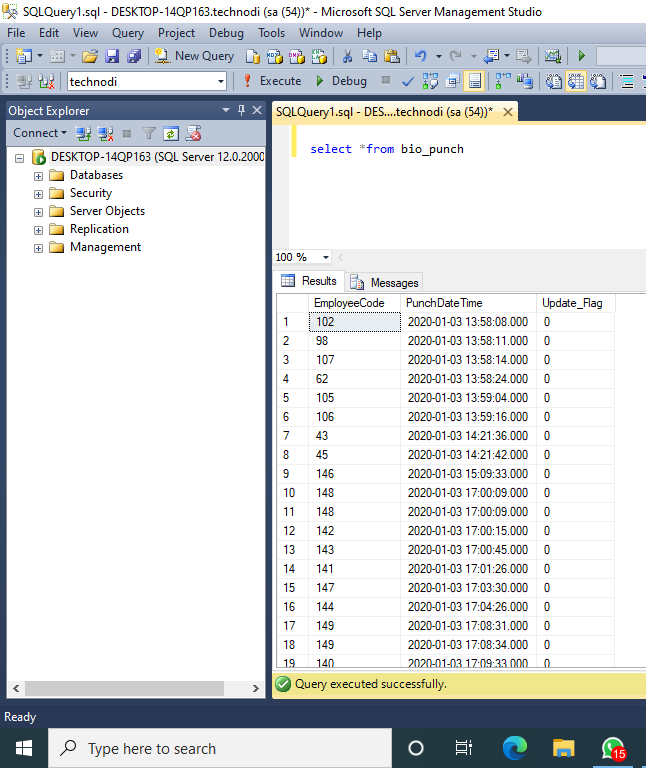Toggle Results to File mode
The image size is (646, 768).
(x=598, y=81)
